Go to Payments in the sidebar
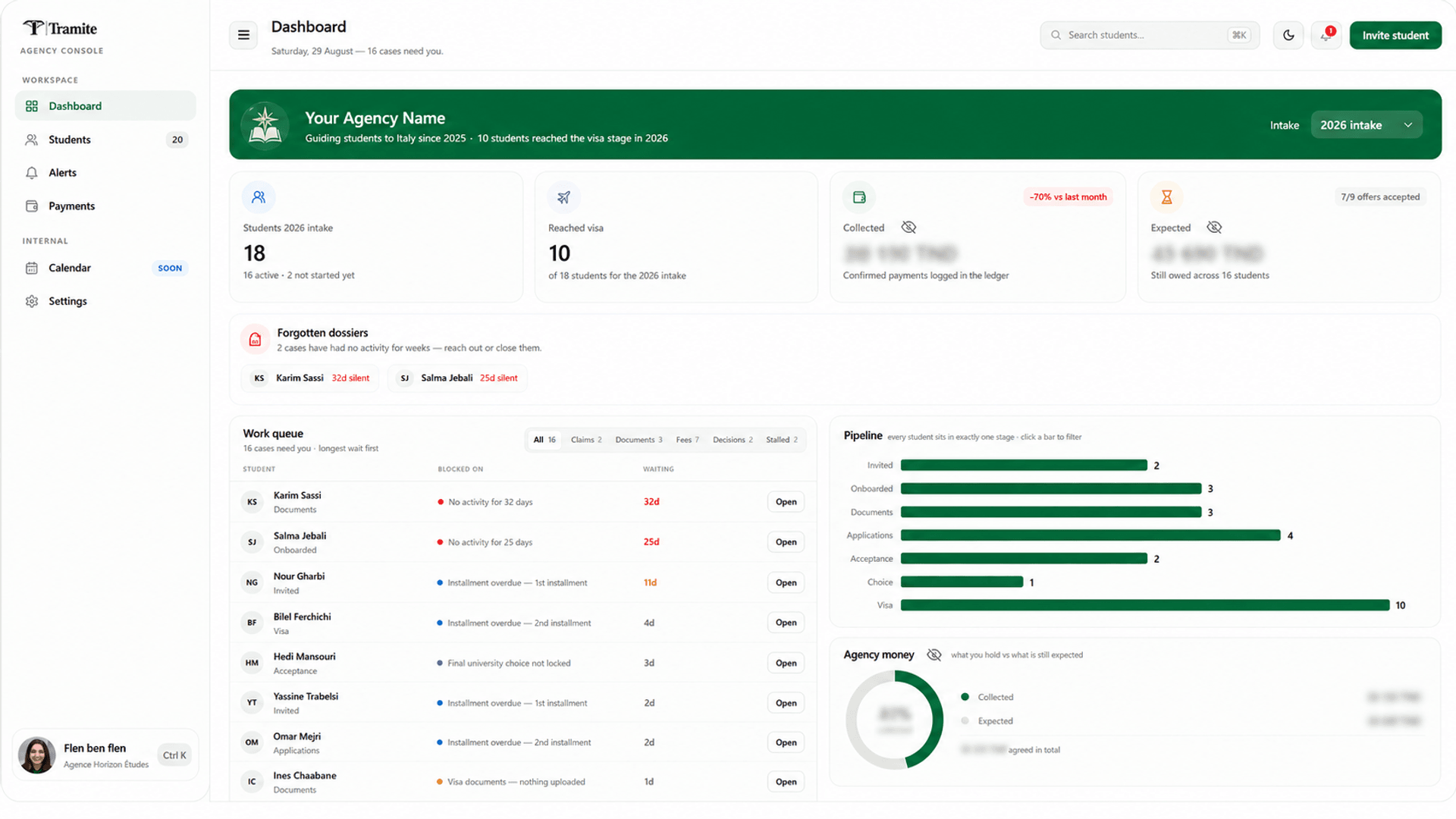The height and width of the screenshot is (819, 1456). [105, 206]
